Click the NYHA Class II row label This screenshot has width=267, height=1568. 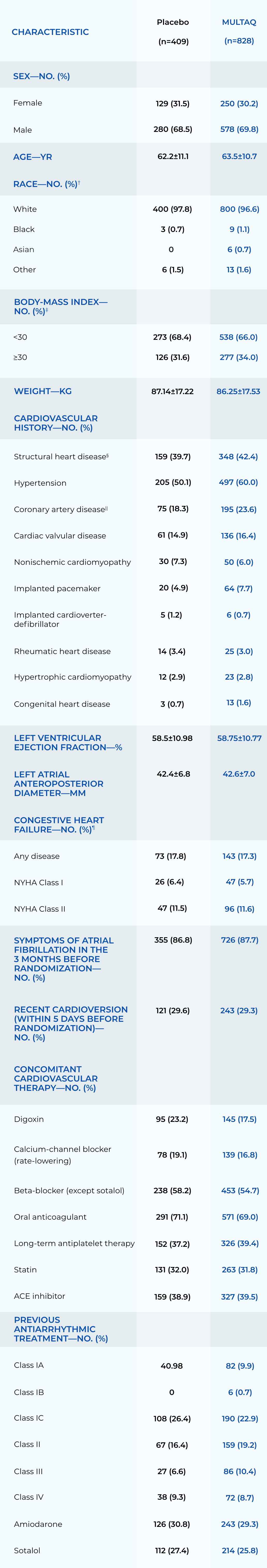pos(40,908)
